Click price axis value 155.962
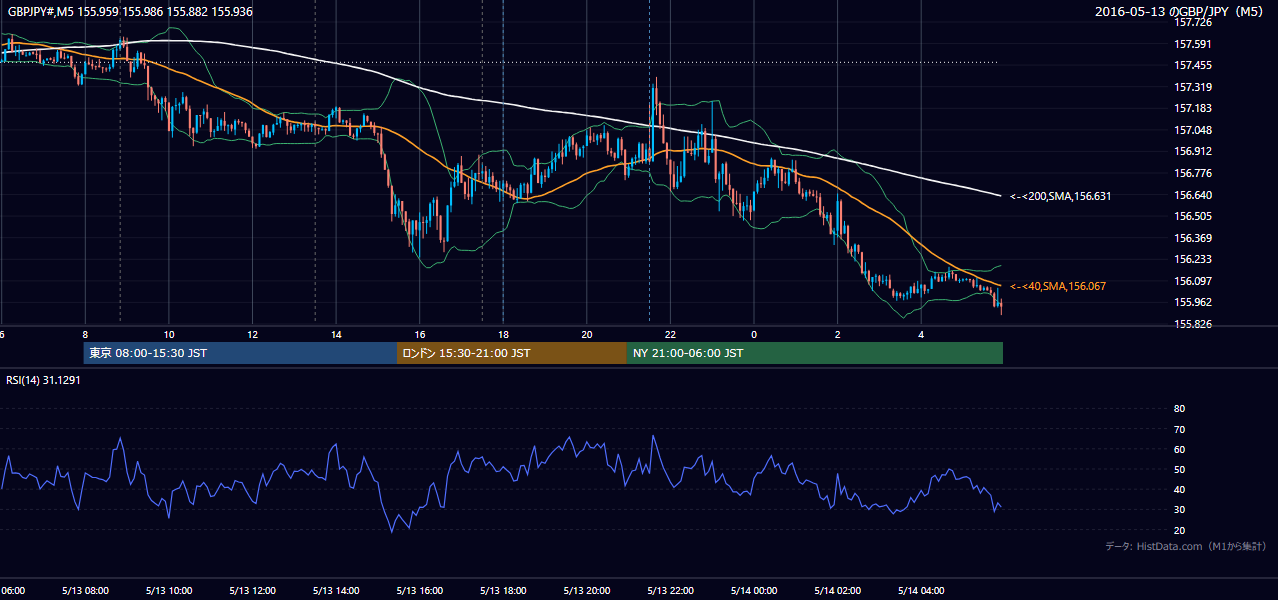The height and width of the screenshot is (600, 1278). (x=1193, y=302)
